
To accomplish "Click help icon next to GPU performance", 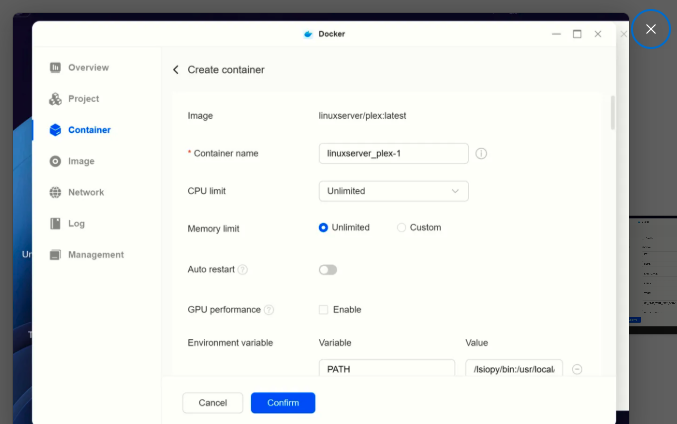I will [x=269, y=310].
